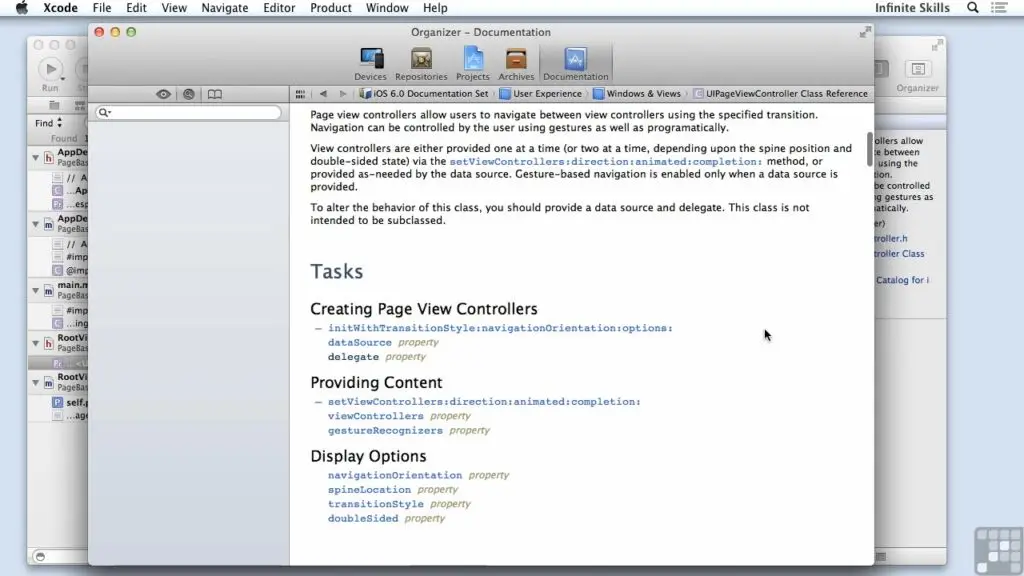Screen dimensions: 1024x576
Task: Select the project navigator folder icon
Action: point(54,105)
